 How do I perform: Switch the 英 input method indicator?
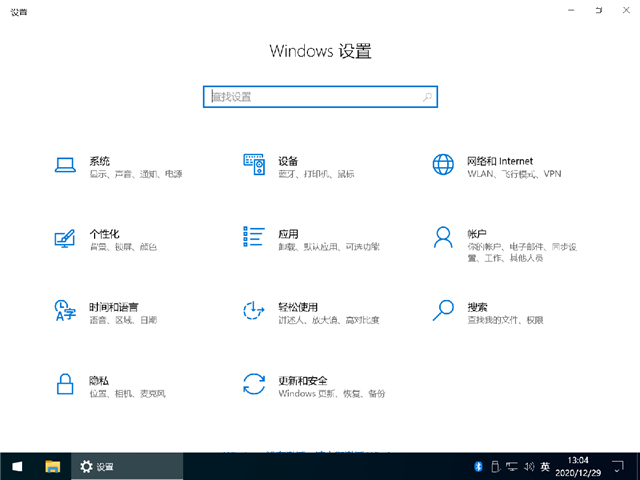coord(545,466)
